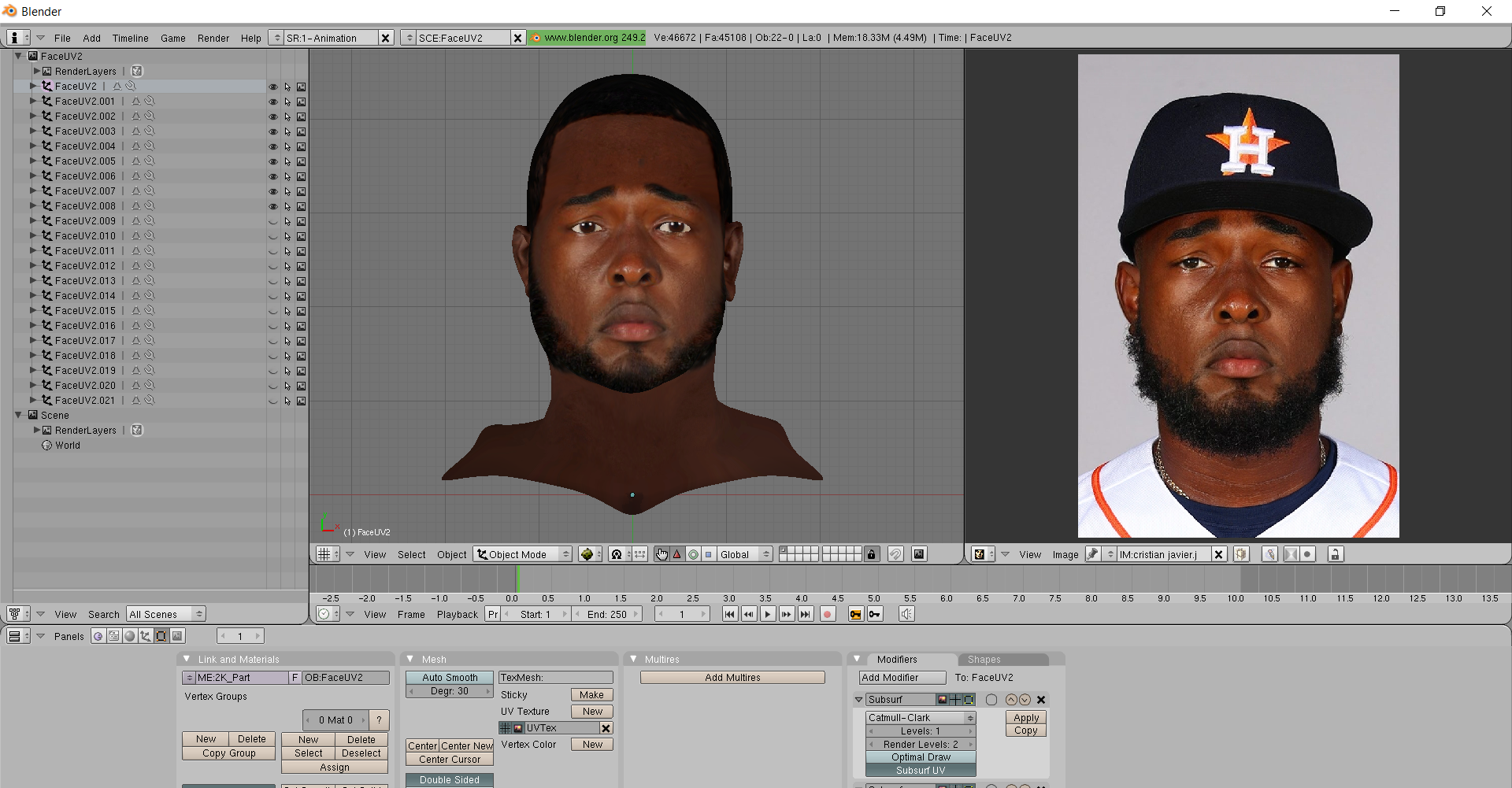Click the Center Cursor button

[x=449, y=760]
